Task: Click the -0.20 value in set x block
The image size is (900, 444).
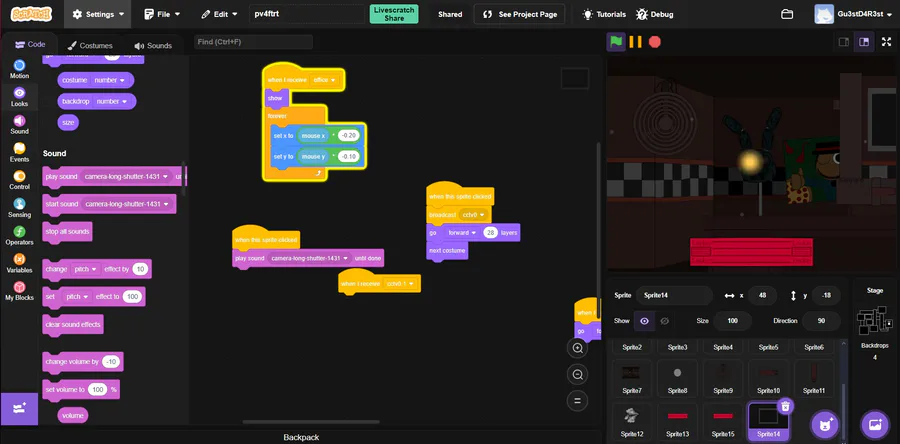Action: (348, 135)
